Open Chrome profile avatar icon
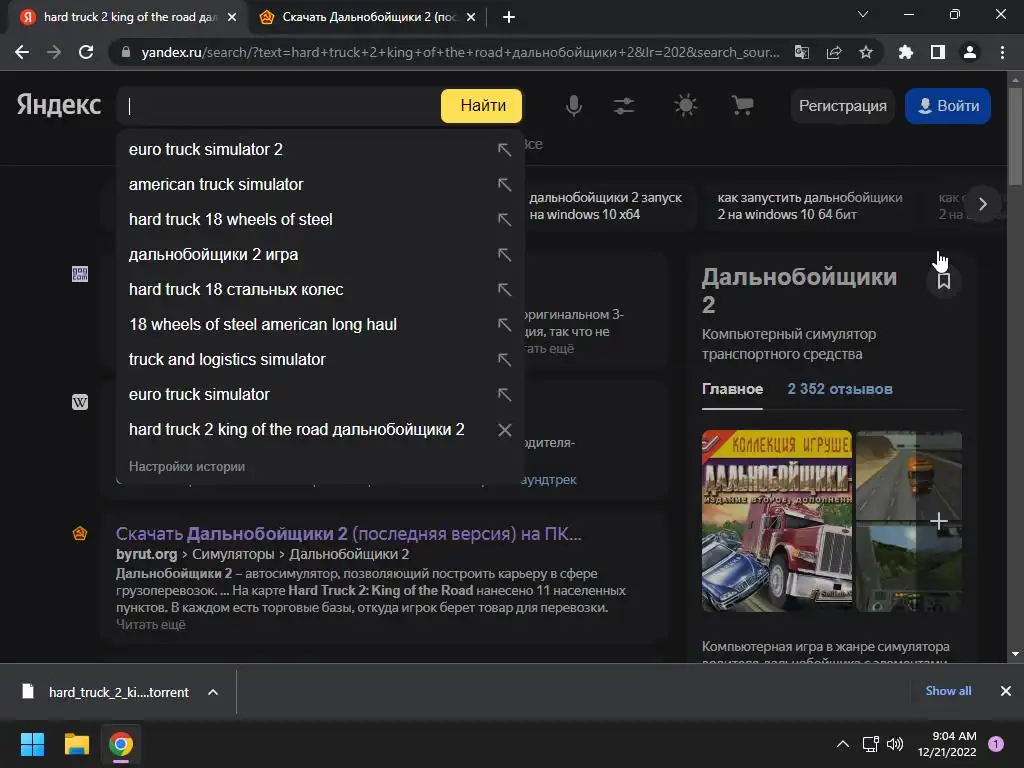The width and height of the screenshot is (1024, 768). point(970,52)
